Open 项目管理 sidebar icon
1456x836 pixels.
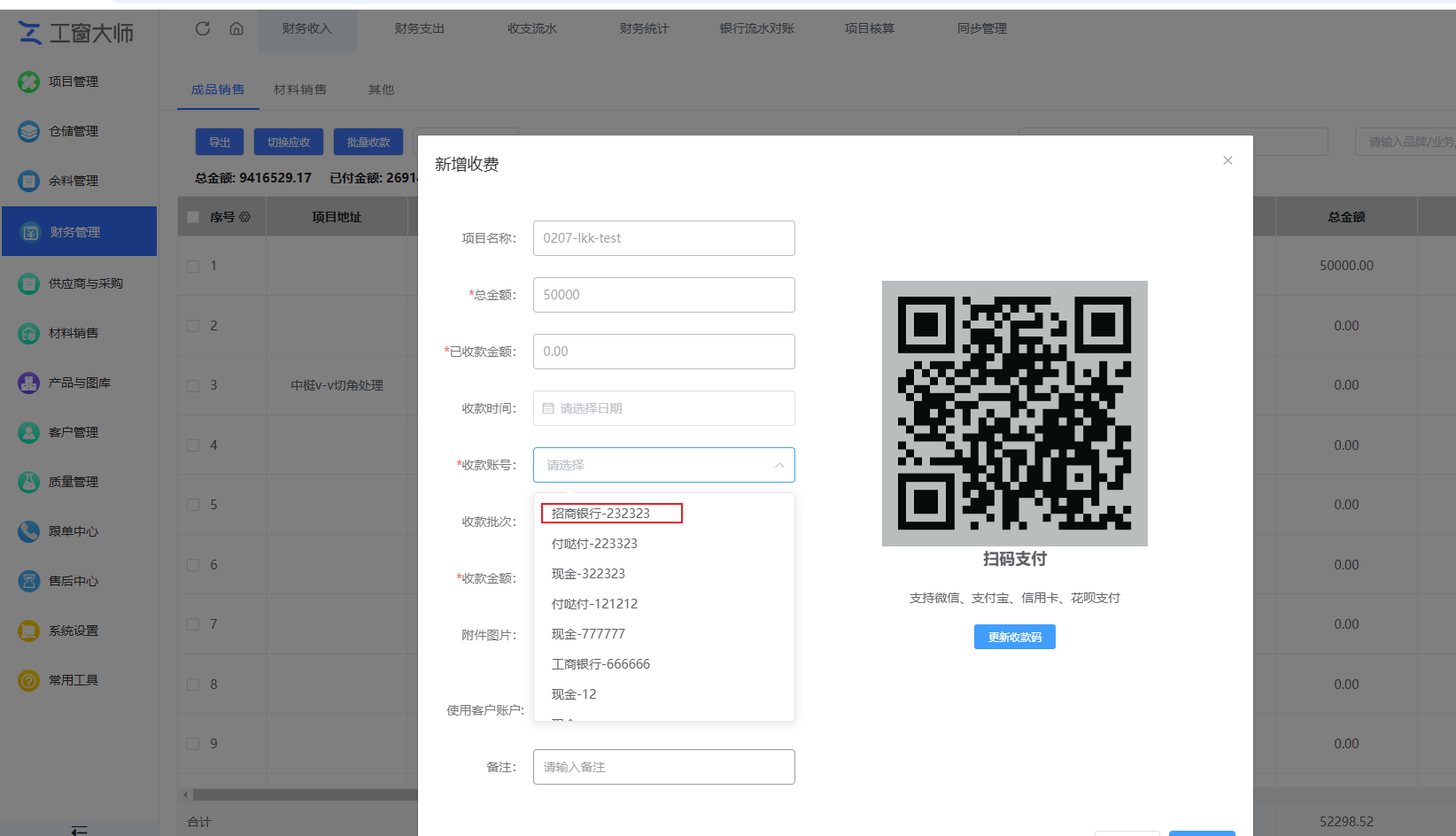pyautogui.click(x=29, y=81)
